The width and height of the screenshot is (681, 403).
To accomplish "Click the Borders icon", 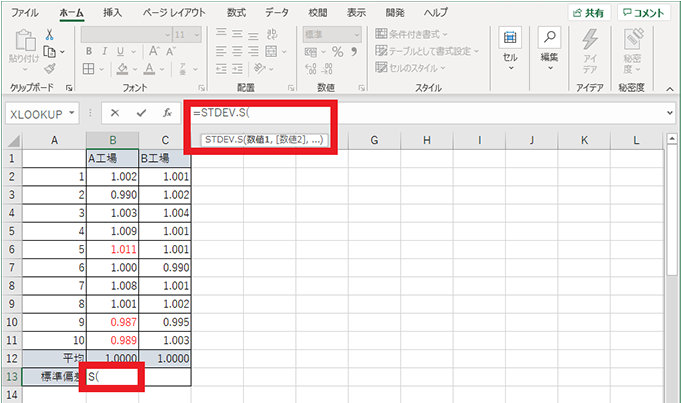I will [x=89, y=69].
